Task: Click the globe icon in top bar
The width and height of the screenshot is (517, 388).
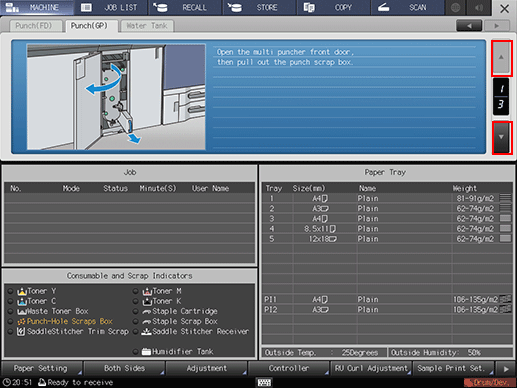Action: point(455,7)
